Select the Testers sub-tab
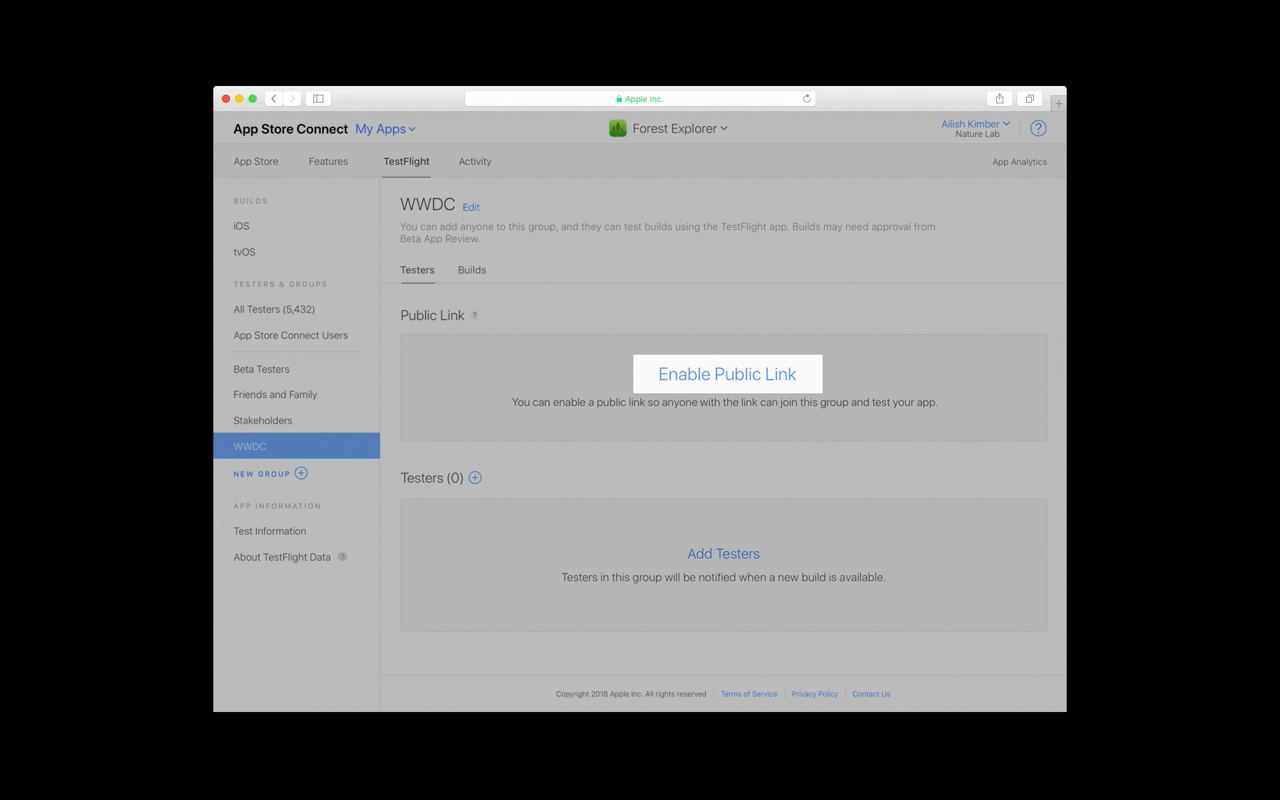This screenshot has width=1280, height=800. [x=417, y=270]
